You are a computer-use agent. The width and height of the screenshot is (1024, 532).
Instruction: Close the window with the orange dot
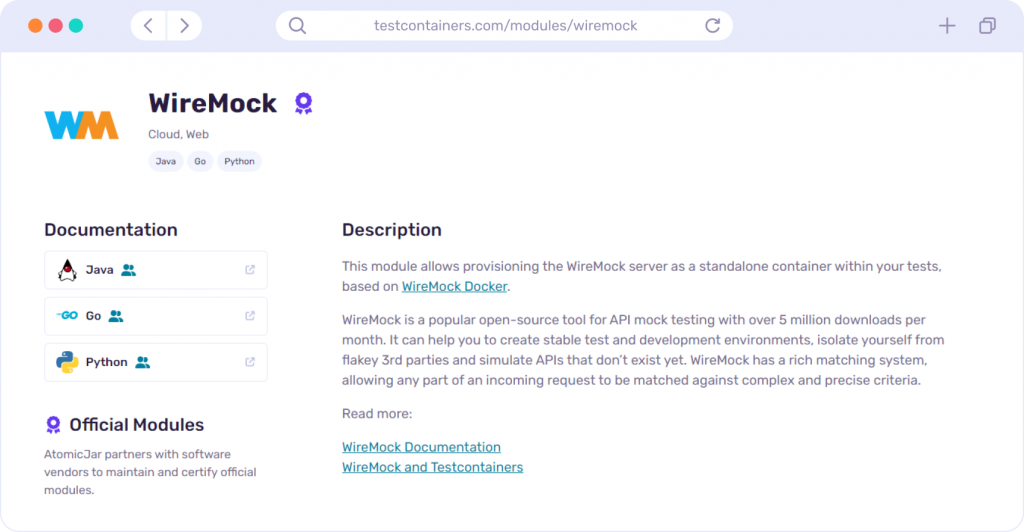point(35,25)
